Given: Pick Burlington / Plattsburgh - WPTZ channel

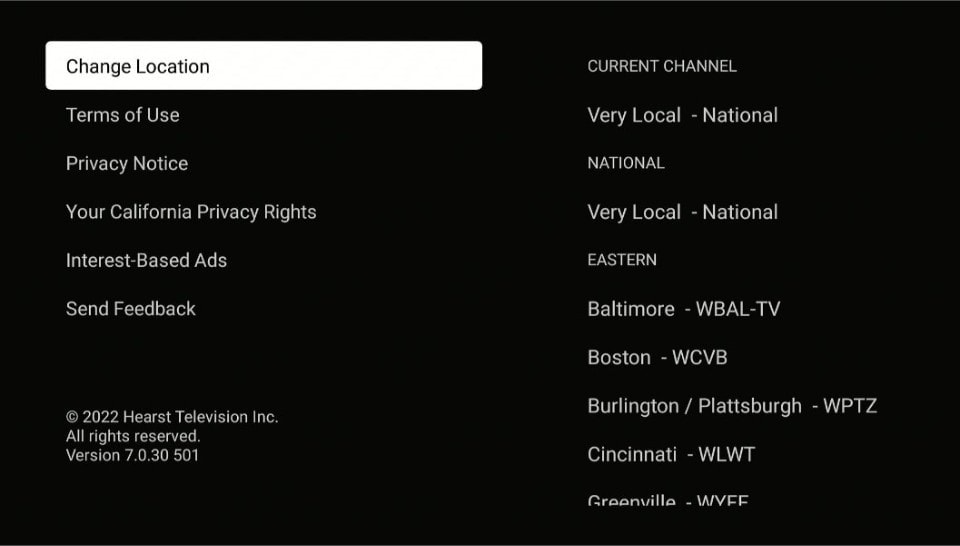Looking at the screenshot, I should click(x=732, y=406).
